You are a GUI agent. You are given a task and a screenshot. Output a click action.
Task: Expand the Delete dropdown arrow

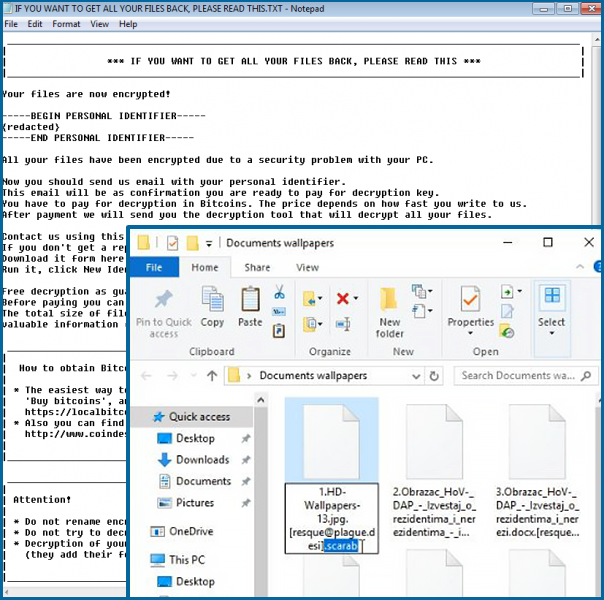pyautogui.click(x=356, y=298)
